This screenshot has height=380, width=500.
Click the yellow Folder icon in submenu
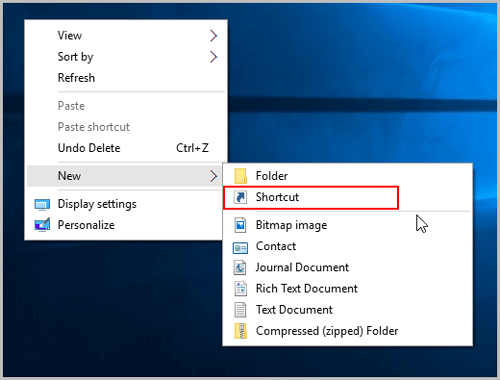click(240, 176)
